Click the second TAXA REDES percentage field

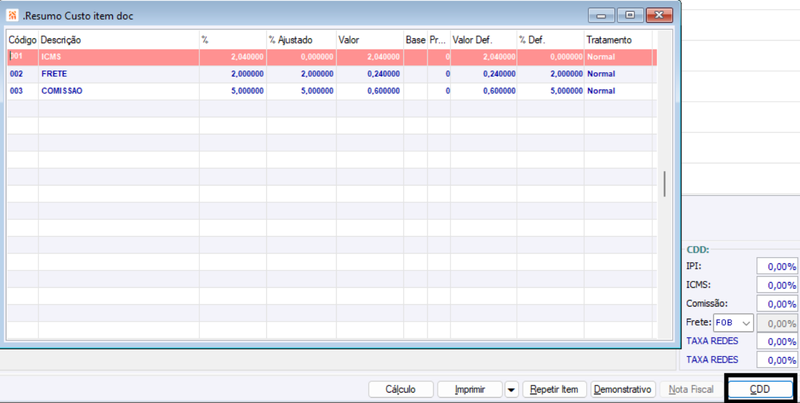pyautogui.click(x=777, y=360)
